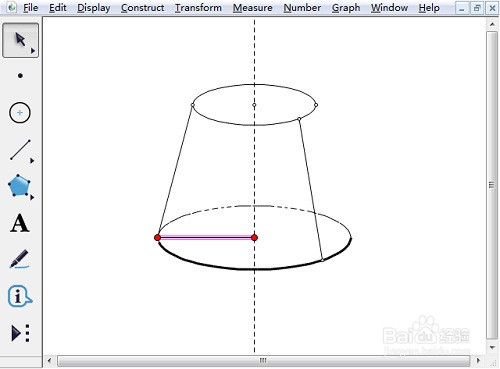This screenshot has height=369, width=500.
Task: Open the Display menu
Action: (x=94, y=8)
